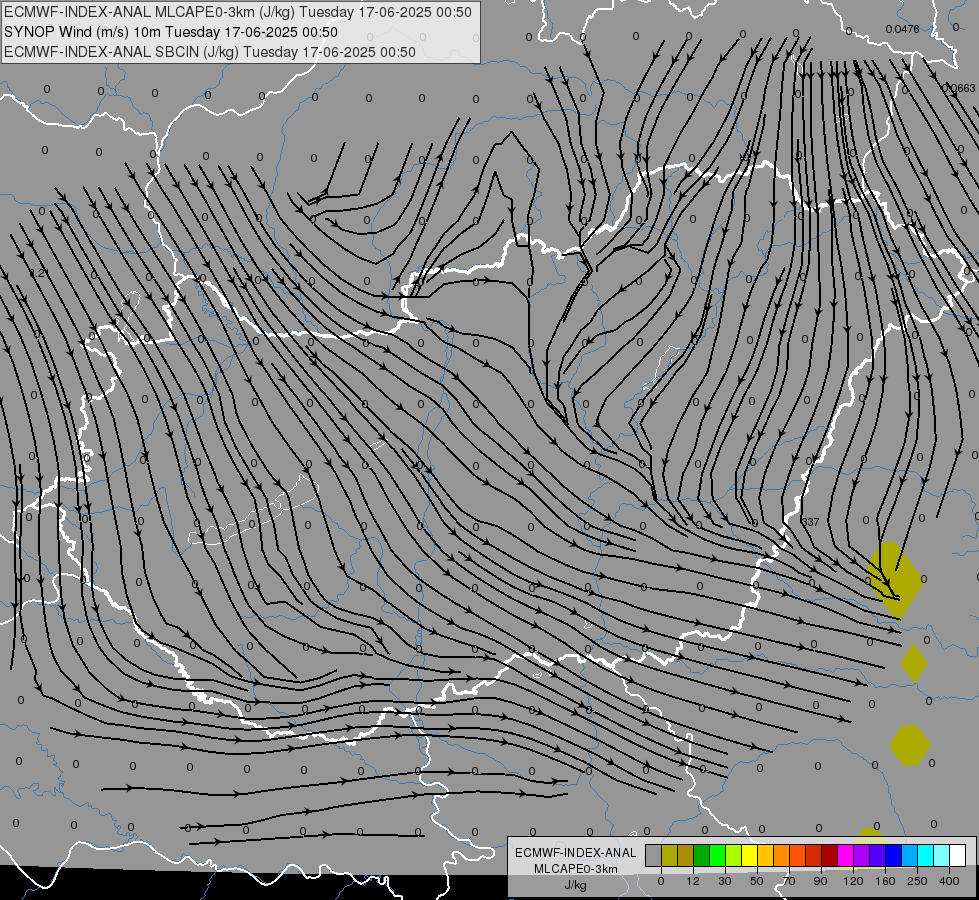979x900 pixels.
Task: Click the MLCAPE0-3km title line at top
Action: pos(238,12)
